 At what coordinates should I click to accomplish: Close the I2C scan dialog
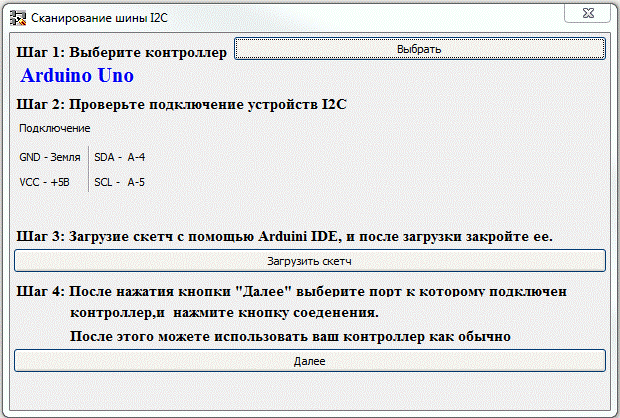coord(588,13)
